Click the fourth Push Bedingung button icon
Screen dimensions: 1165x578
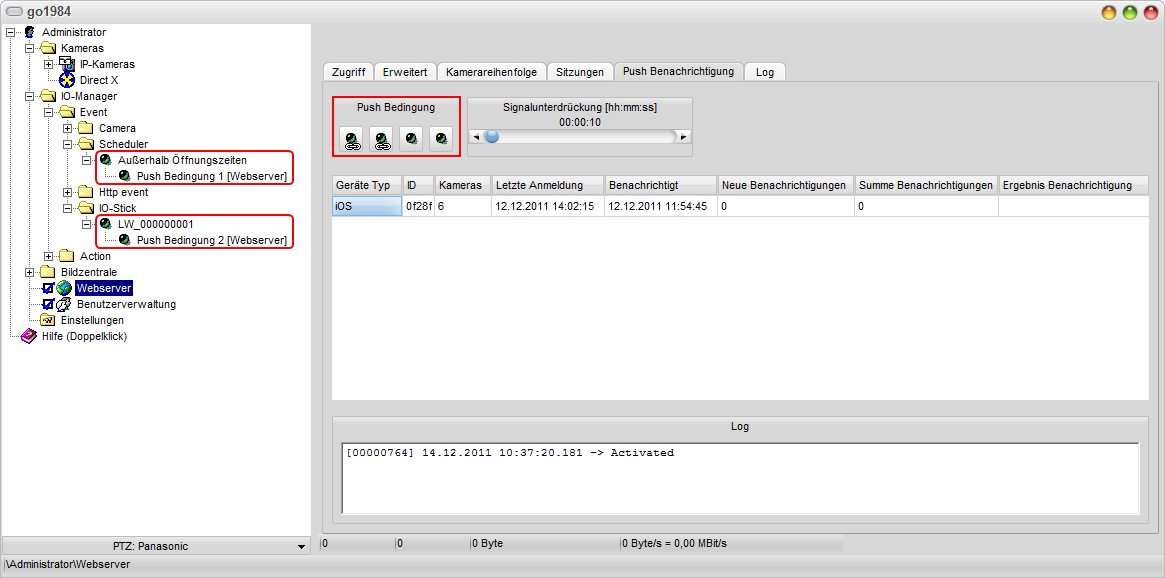[x=441, y=139]
